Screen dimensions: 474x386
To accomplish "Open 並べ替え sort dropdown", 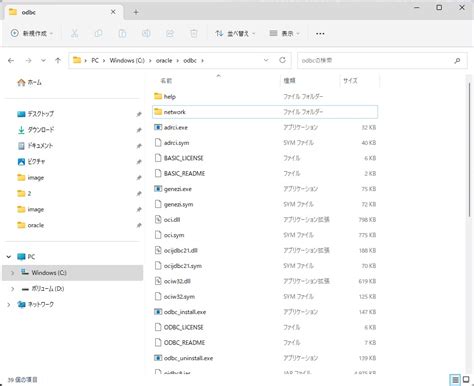I will point(235,33).
